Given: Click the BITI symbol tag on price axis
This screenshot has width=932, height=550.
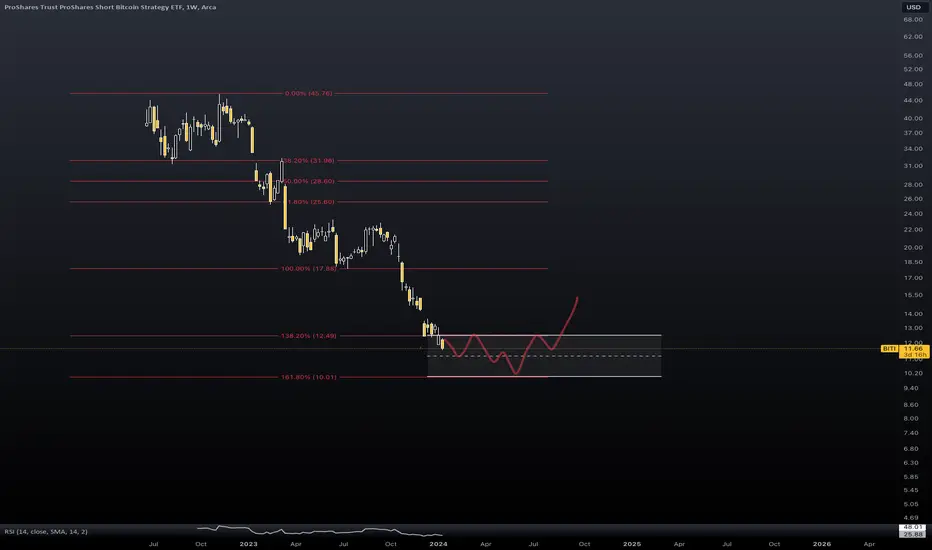Looking at the screenshot, I should pyautogui.click(x=889, y=348).
